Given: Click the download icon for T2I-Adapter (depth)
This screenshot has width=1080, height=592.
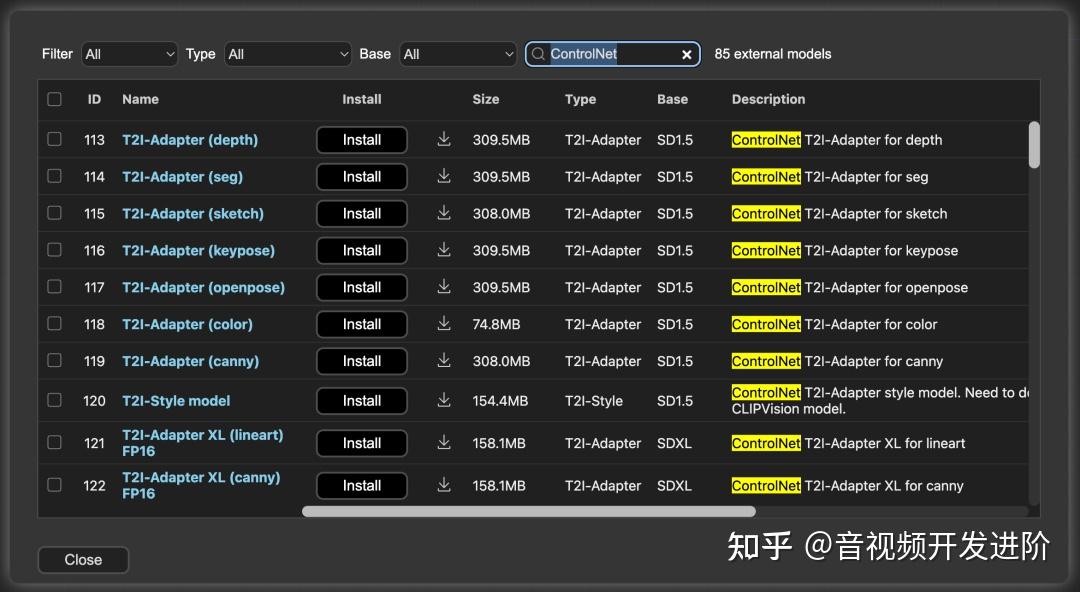Looking at the screenshot, I should [x=443, y=140].
